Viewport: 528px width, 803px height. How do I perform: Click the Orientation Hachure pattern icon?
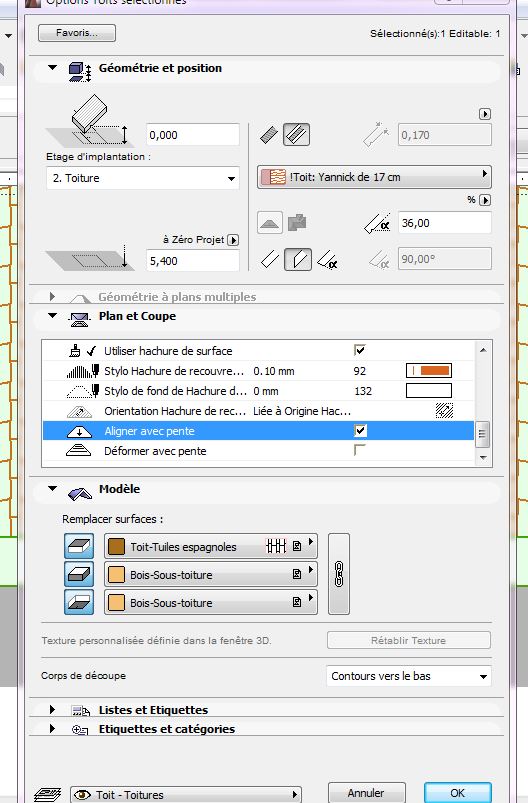point(444,411)
